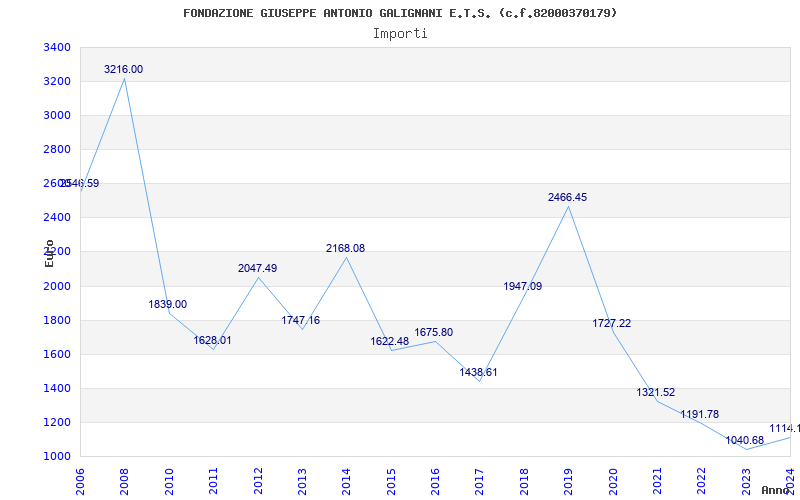Screen dimensions: 800x500
Task: Select the 1191.78 data label
Action: coord(699,414)
